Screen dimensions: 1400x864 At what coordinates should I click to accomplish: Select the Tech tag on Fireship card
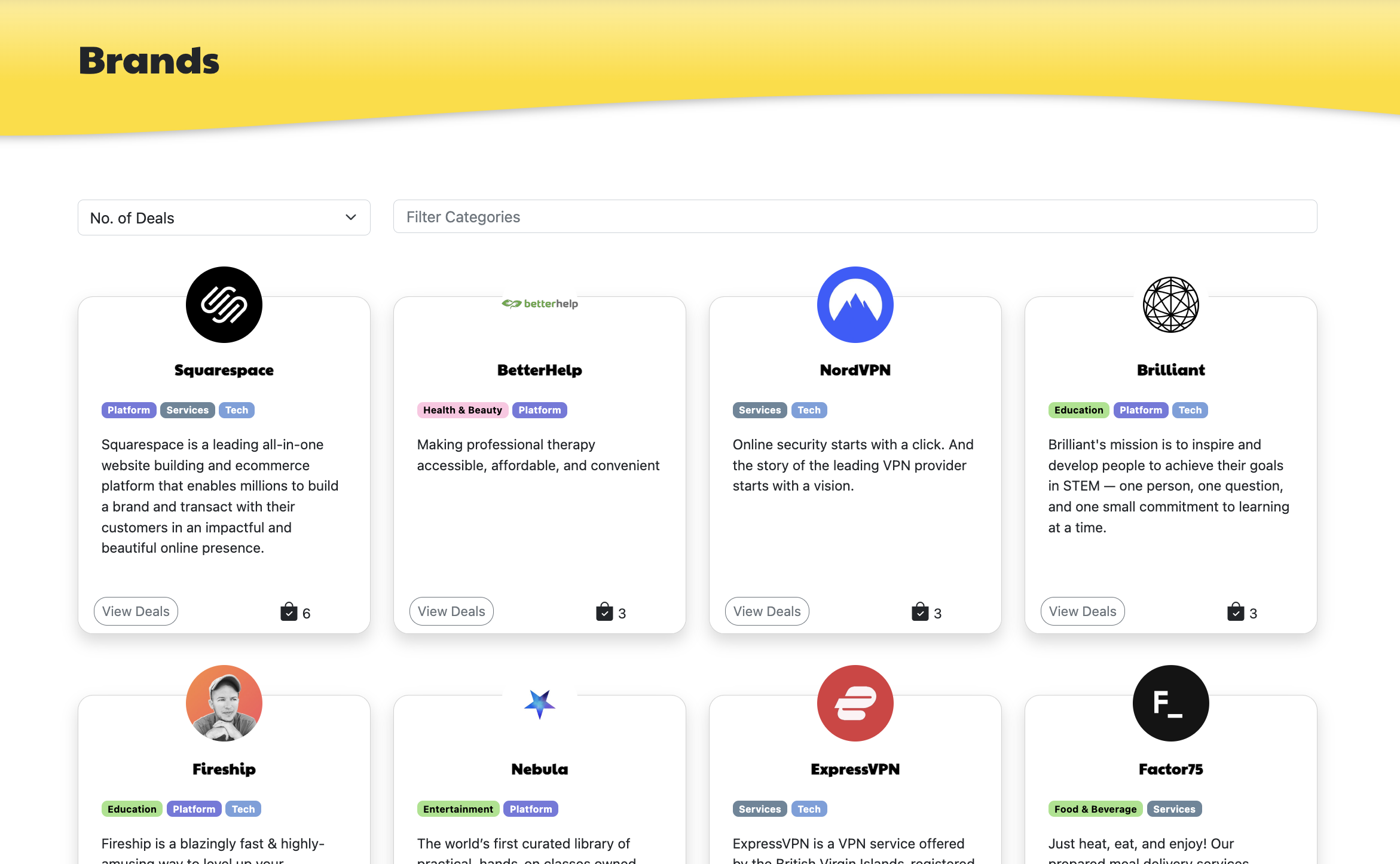[243, 809]
